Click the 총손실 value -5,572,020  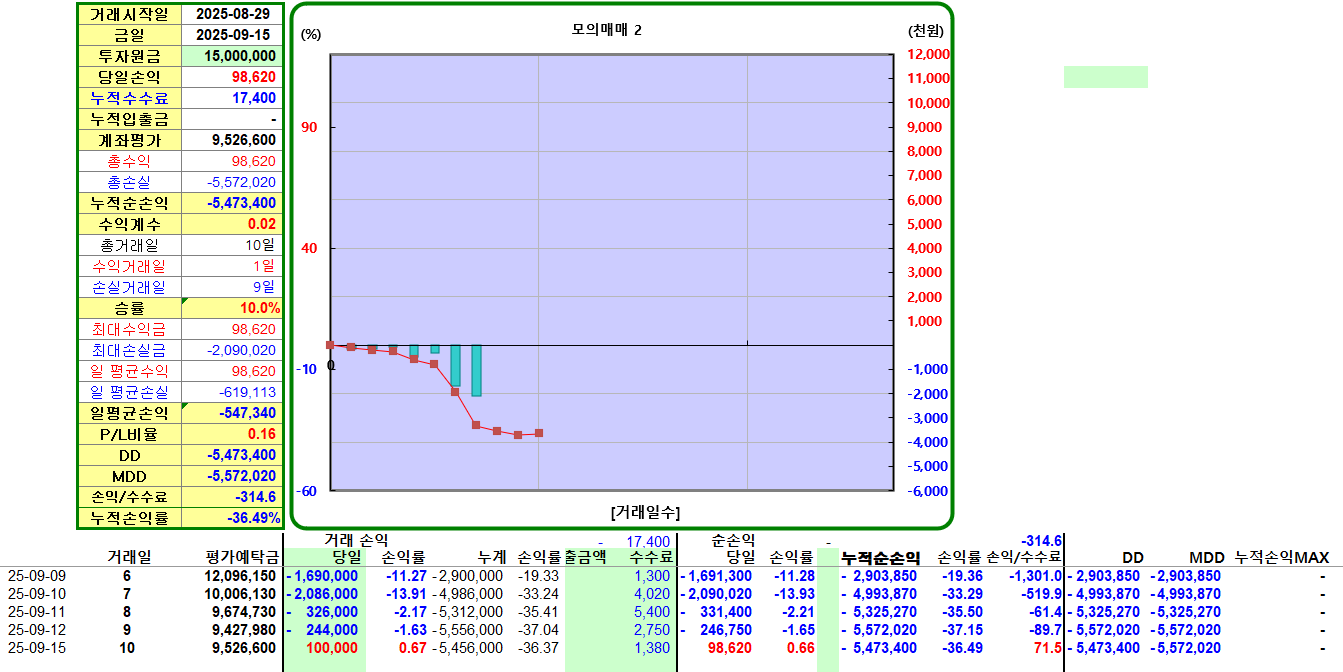tap(232, 182)
